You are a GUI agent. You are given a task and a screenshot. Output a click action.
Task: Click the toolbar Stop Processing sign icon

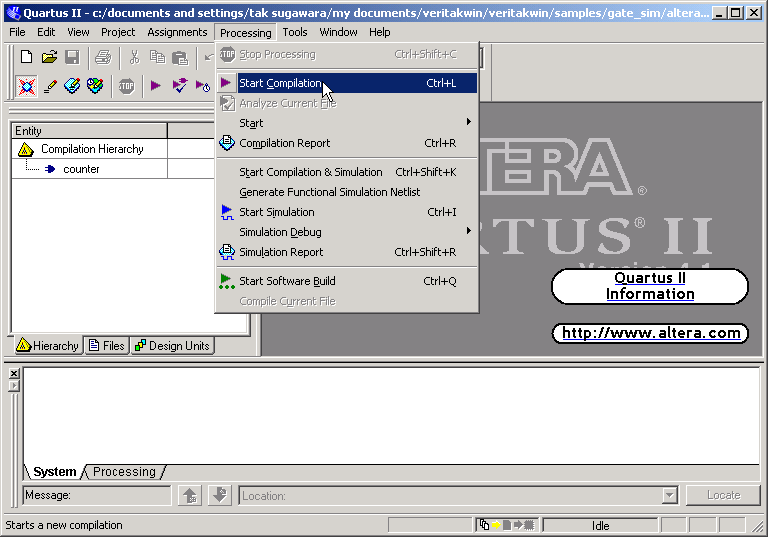click(x=126, y=87)
